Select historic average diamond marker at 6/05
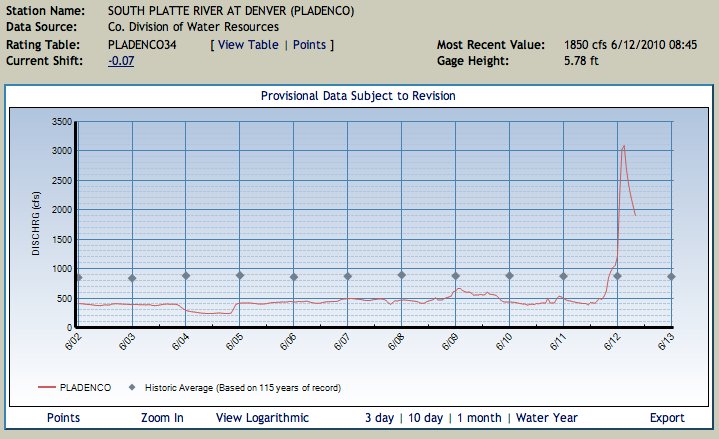 (240, 275)
